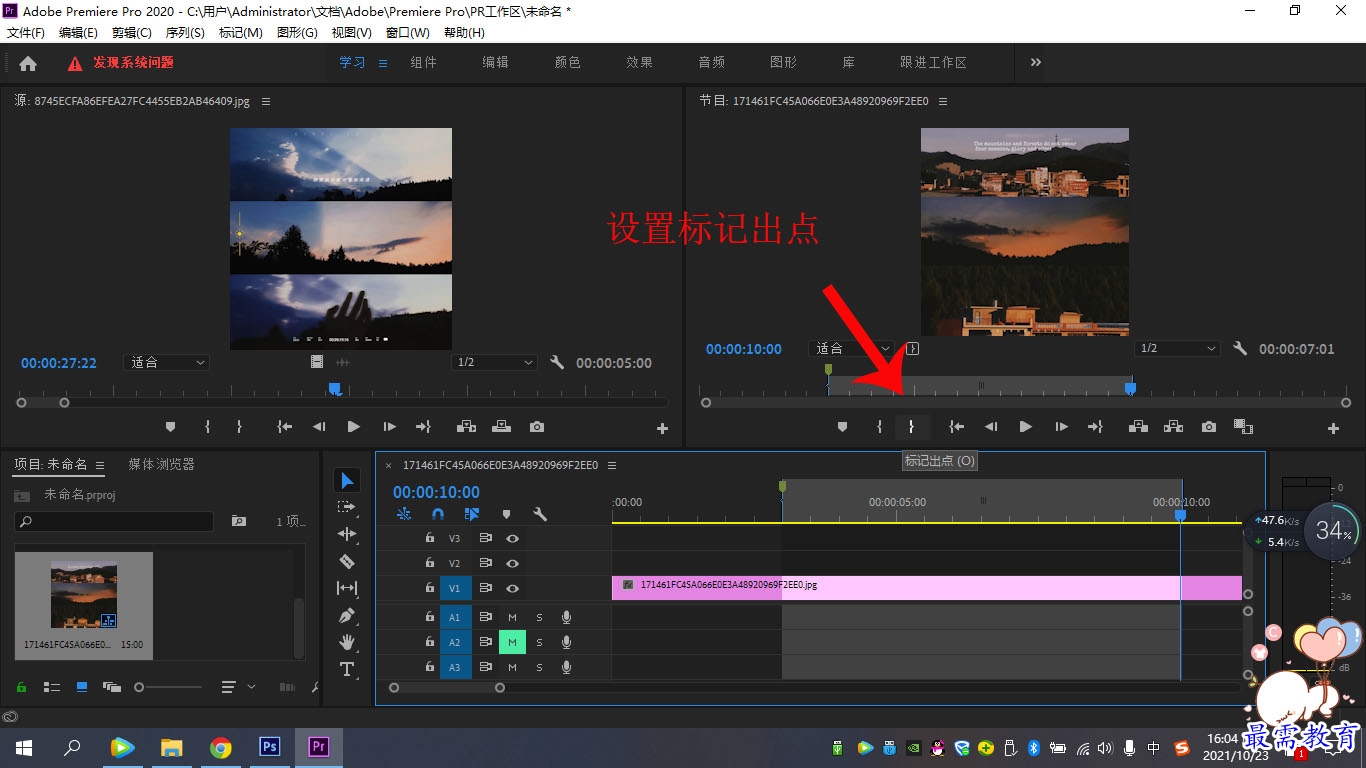Screen dimensions: 1366x768
Task: Play the Source monitor clip
Action: [x=353, y=427]
